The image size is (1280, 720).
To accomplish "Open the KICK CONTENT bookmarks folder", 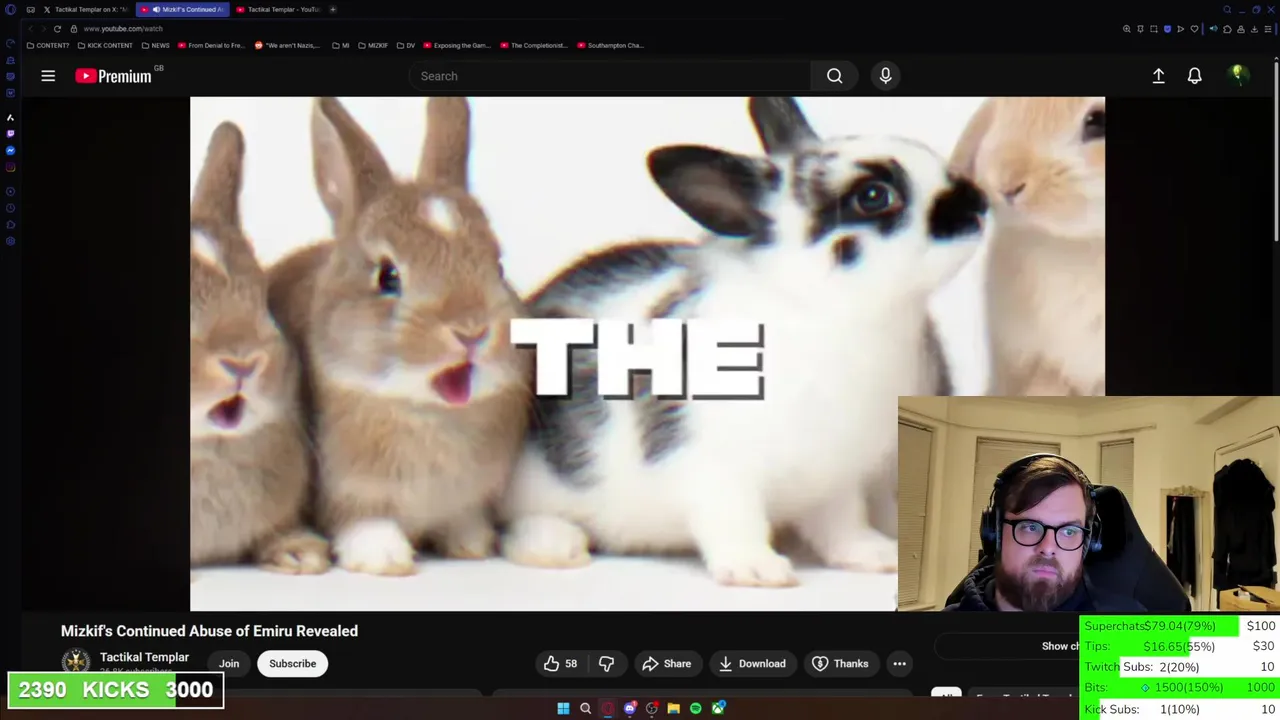I will click(x=105, y=45).
